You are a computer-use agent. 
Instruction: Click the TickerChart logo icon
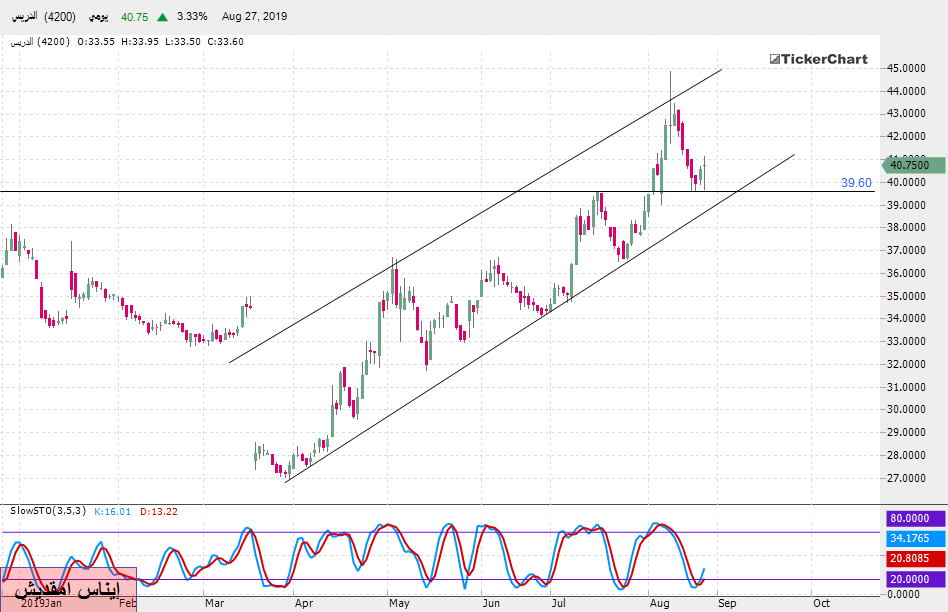point(774,59)
